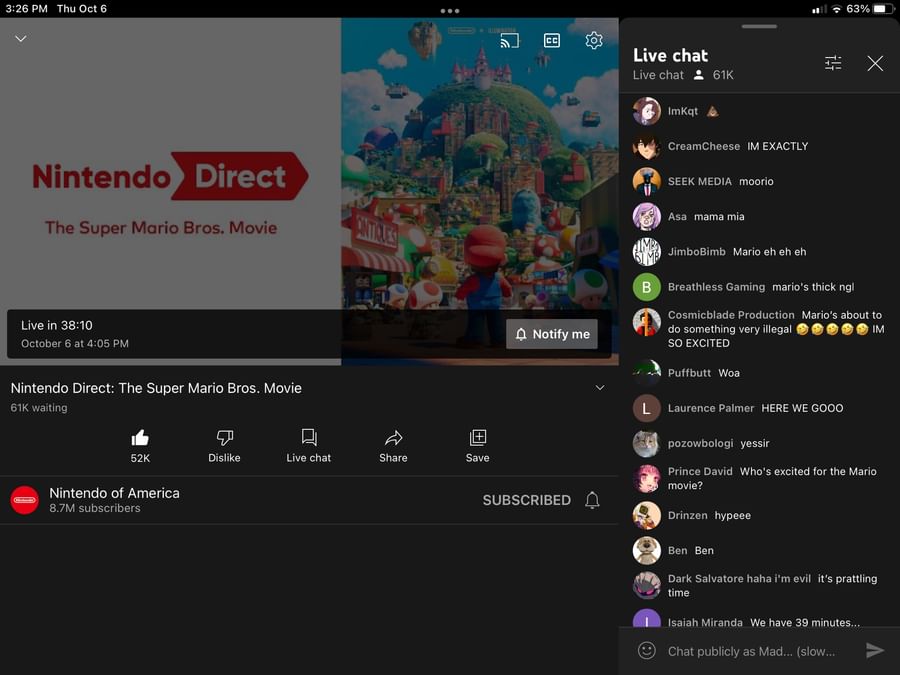Image resolution: width=900 pixels, height=675 pixels.
Task: Tap the Live chat panel drag handle
Action: point(759,26)
